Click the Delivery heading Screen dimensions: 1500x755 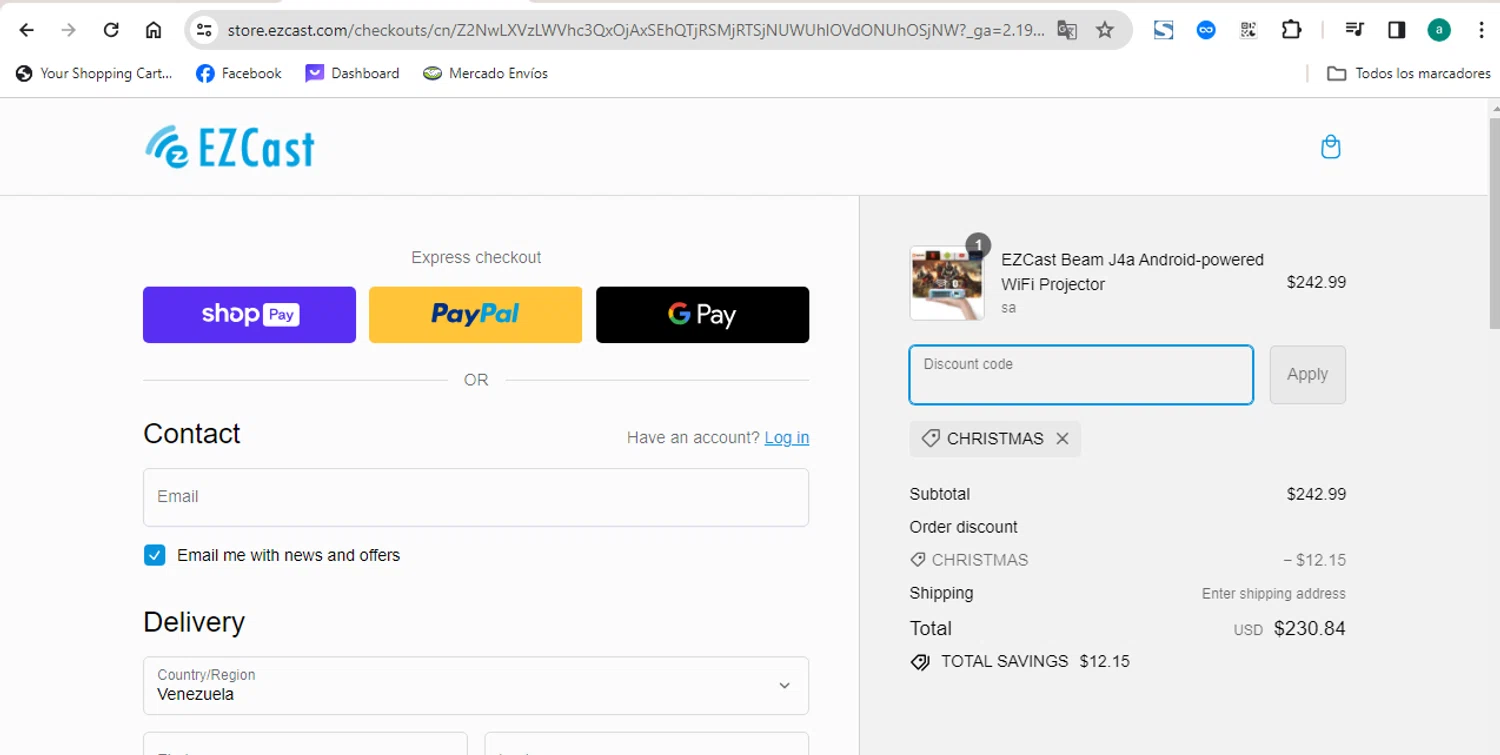(x=194, y=622)
